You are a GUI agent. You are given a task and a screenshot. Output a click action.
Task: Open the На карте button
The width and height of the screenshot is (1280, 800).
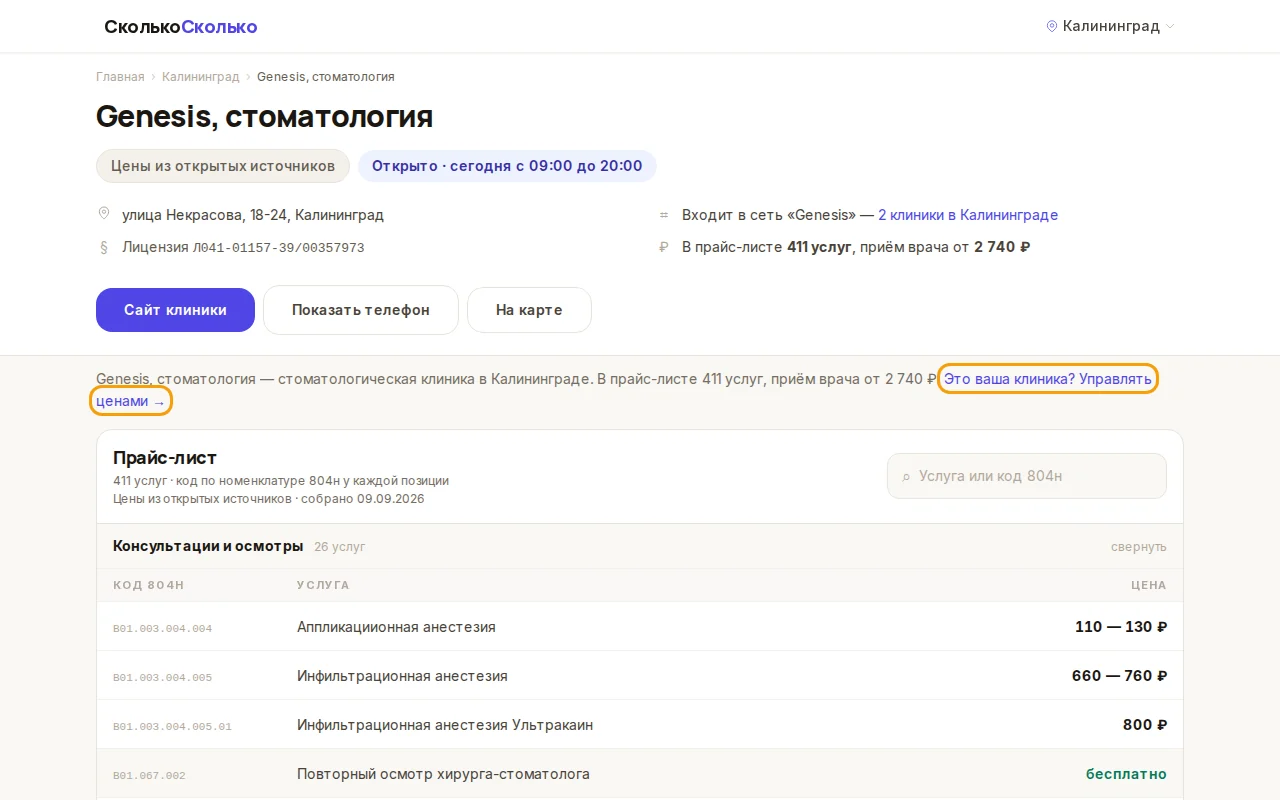[529, 310]
